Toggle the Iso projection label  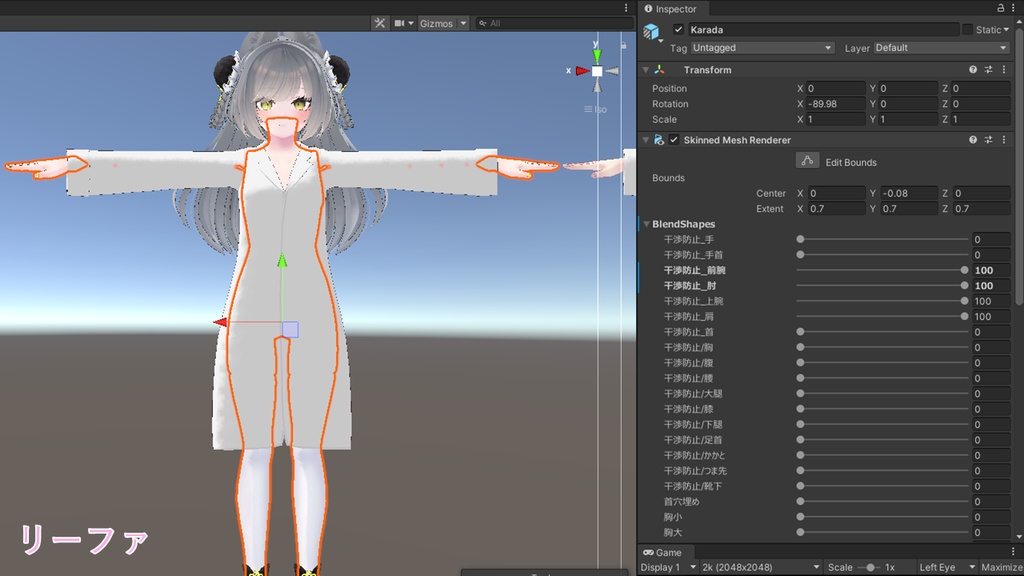tap(595, 109)
